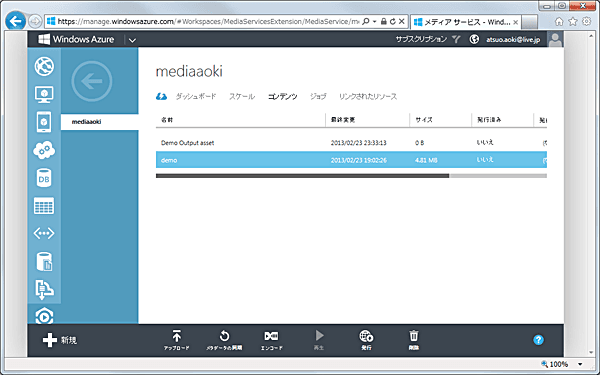Open Media Services play icon in sidebar
600x375 pixels.
click(x=44, y=316)
